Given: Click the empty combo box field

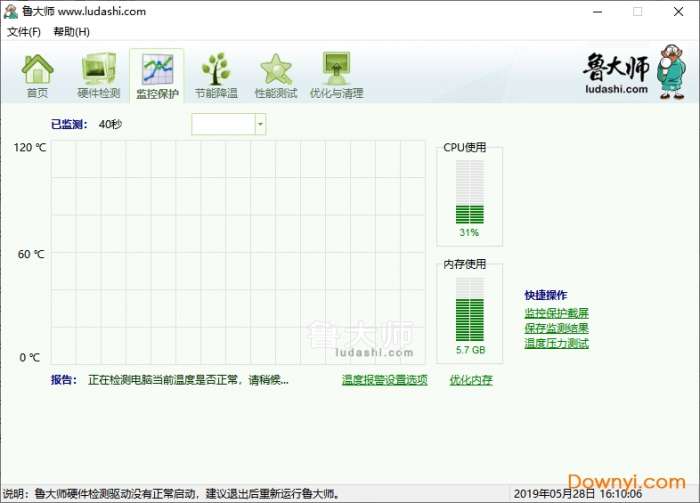Looking at the screenshot, I should [223, 124].
